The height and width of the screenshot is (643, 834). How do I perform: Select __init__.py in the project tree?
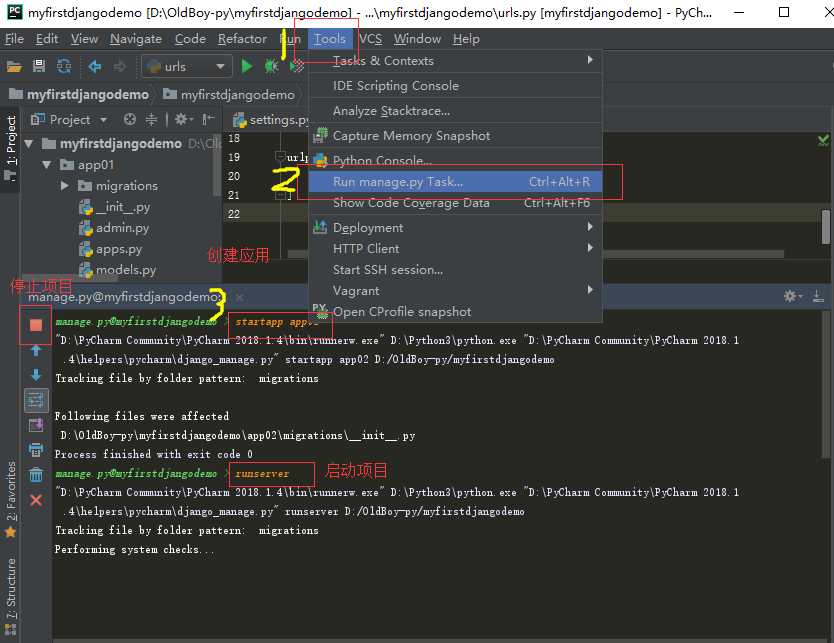122,207
